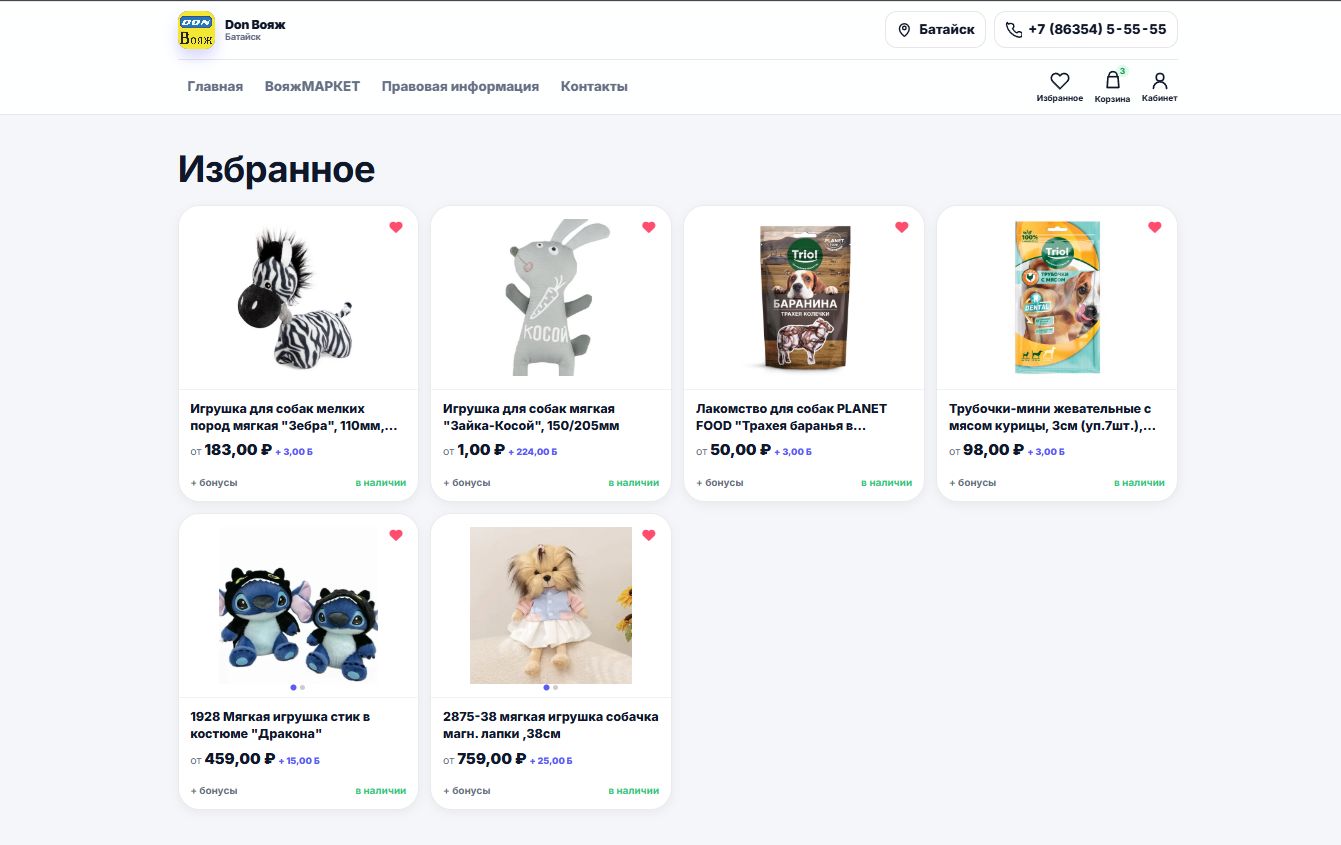The width and height of the screenshot is (1341, 845).
Task: Toggle the heart on the Stitch dragon toy
Action: [396, 535]
